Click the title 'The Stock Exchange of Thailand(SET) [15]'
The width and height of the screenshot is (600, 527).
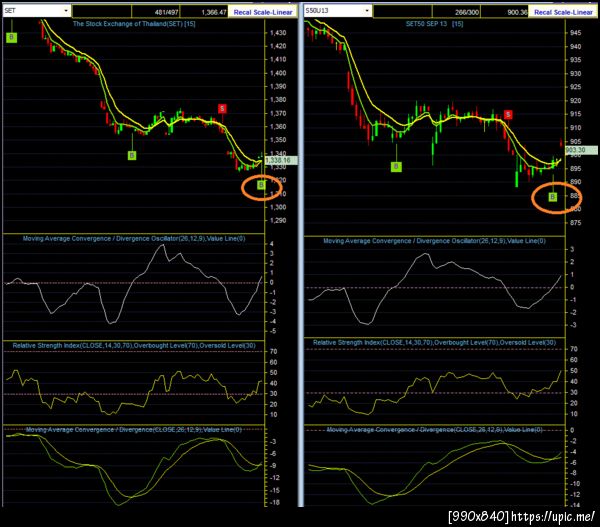coord(134,24)
